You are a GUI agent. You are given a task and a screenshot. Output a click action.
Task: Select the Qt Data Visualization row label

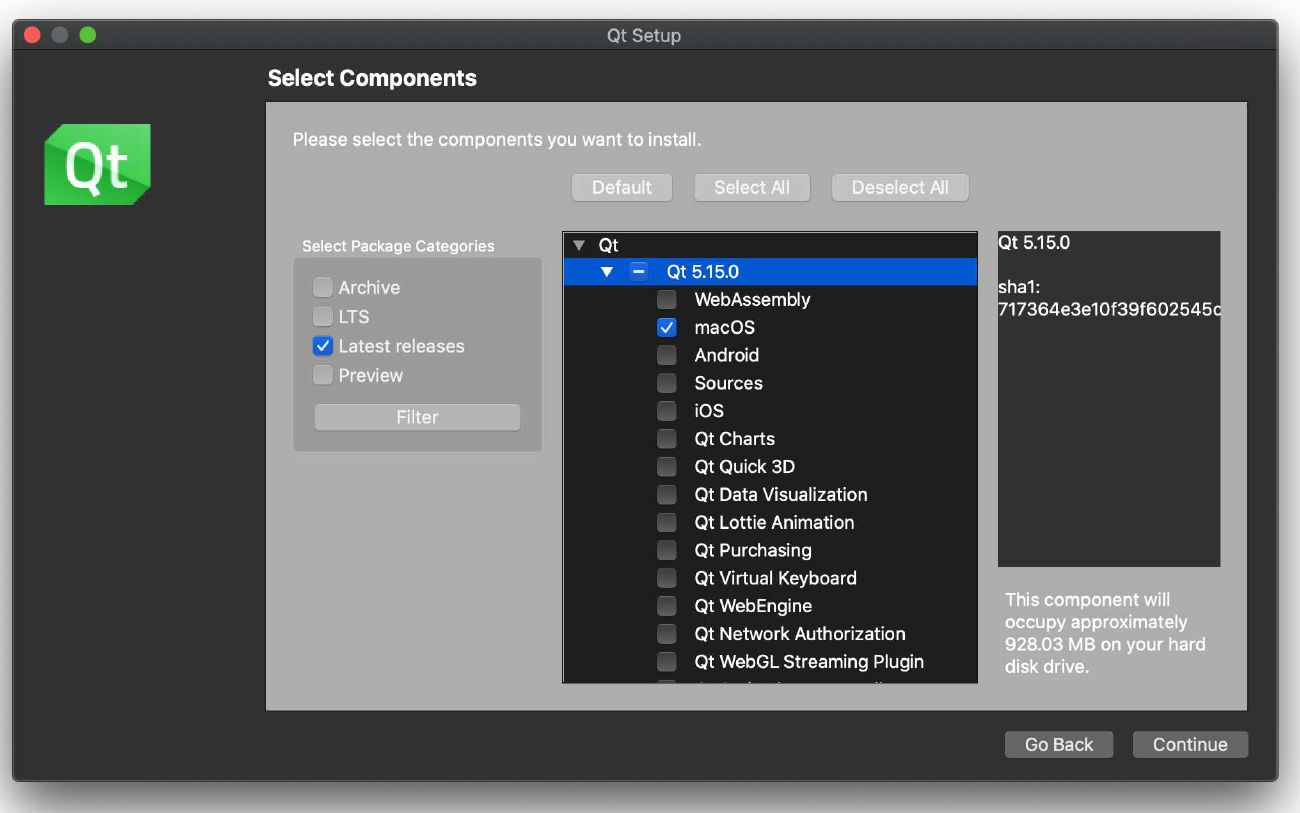(781, 495)
